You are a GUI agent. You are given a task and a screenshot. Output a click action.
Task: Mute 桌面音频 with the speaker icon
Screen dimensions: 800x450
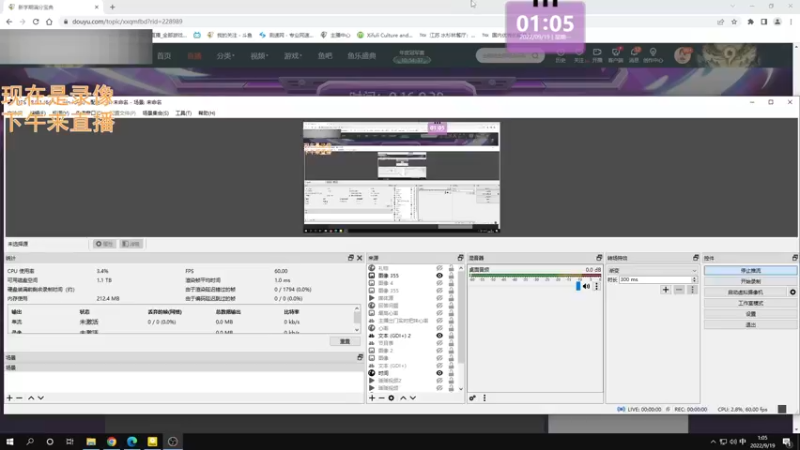(x=586, y=287)
